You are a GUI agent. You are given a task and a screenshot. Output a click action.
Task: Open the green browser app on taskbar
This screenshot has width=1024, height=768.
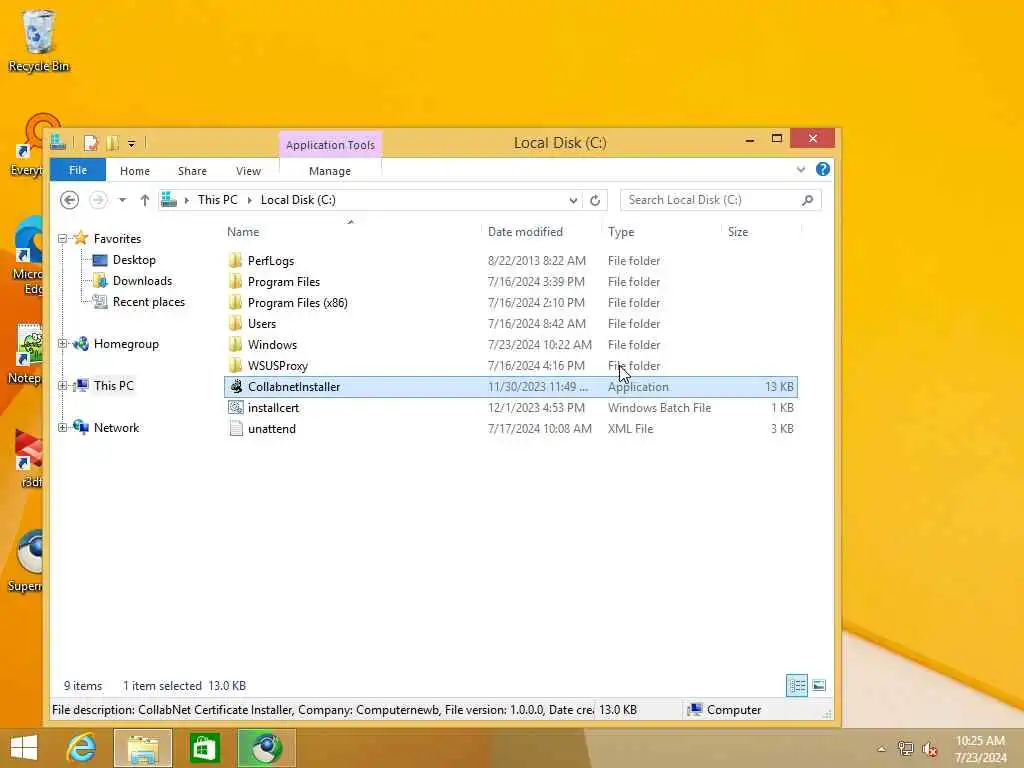266,748
